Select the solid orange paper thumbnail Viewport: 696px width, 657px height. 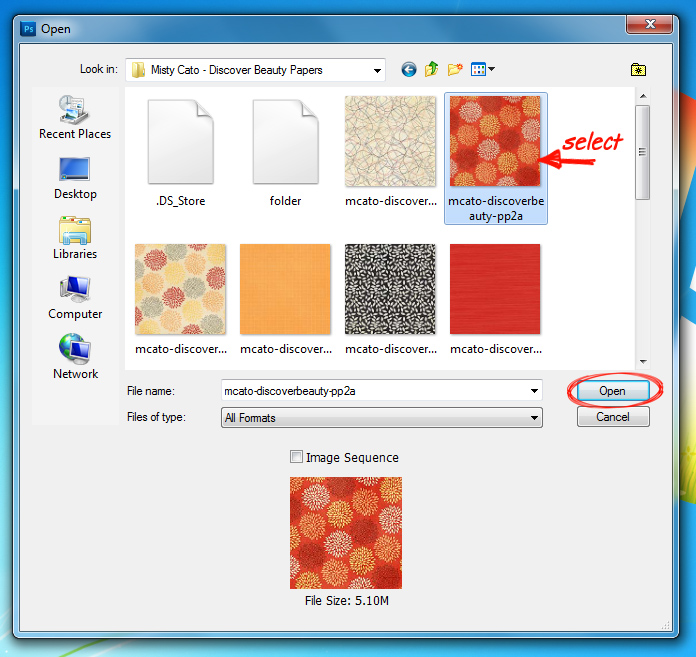pyautogui.click(x=285, y=289)
